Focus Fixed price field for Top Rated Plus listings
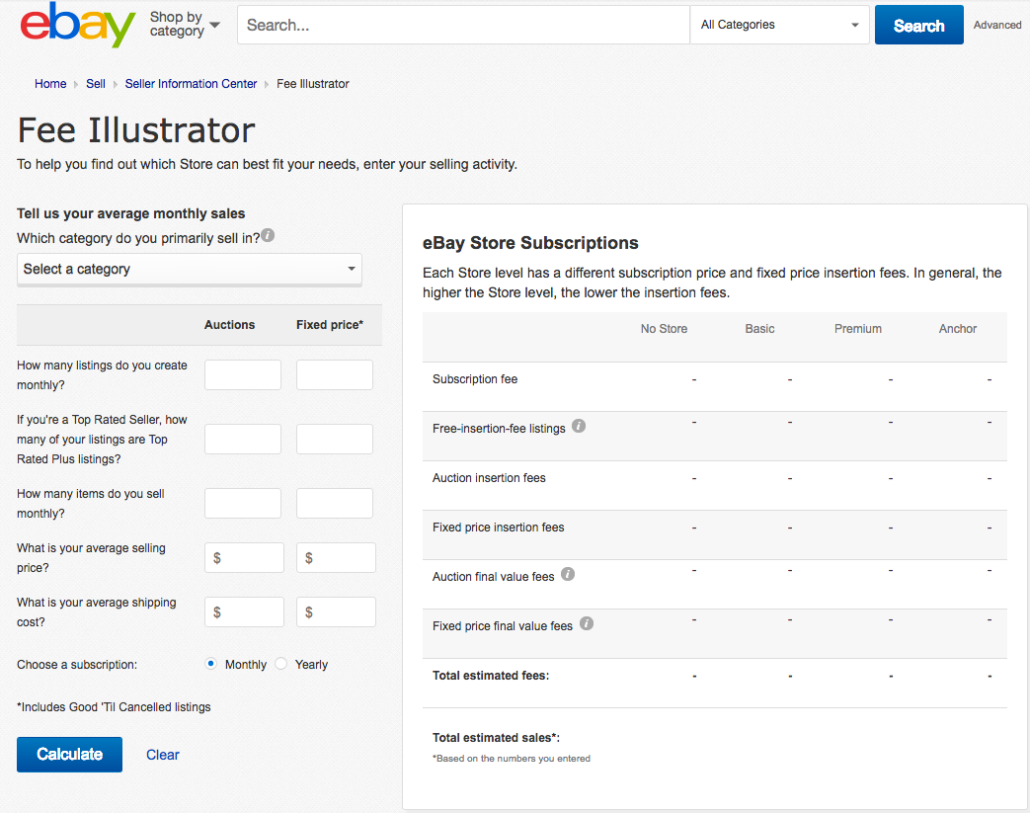This screenshot has width=1030, height=813. 334,439
